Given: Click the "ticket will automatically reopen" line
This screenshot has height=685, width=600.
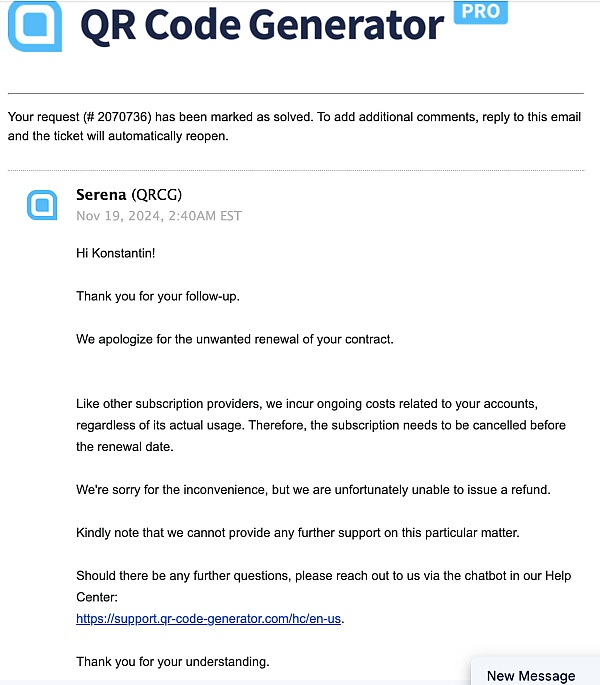Looking at the screenshot, I should tap(118, 136).
